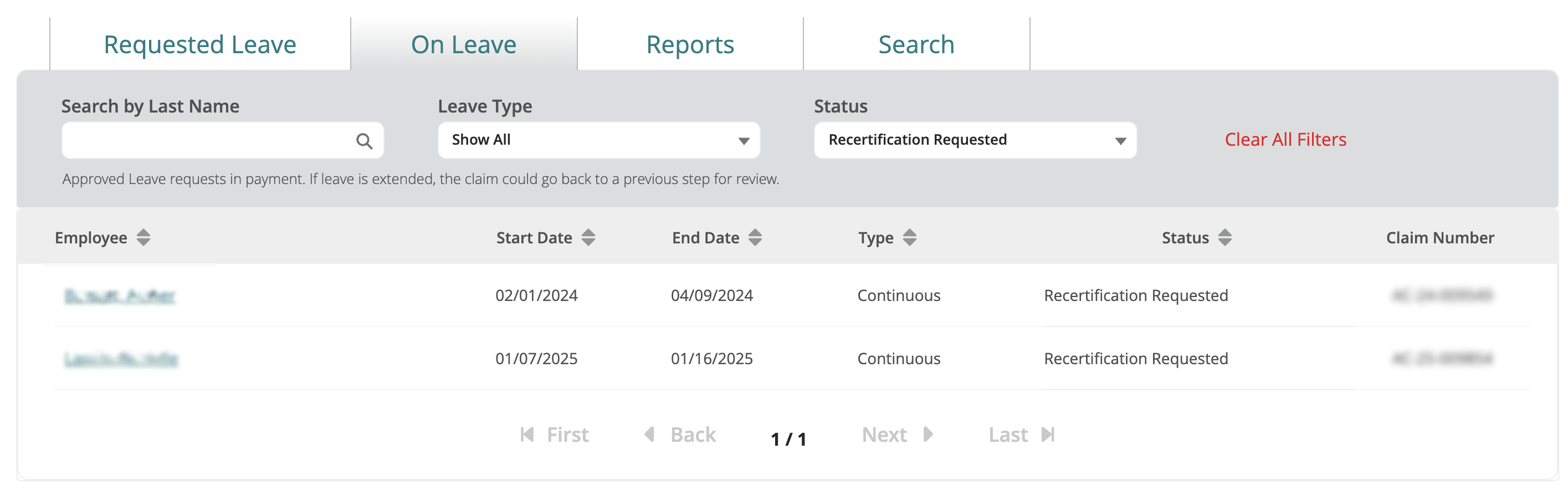
Task: Select the On Leave tab
Action: coord(463,44)
